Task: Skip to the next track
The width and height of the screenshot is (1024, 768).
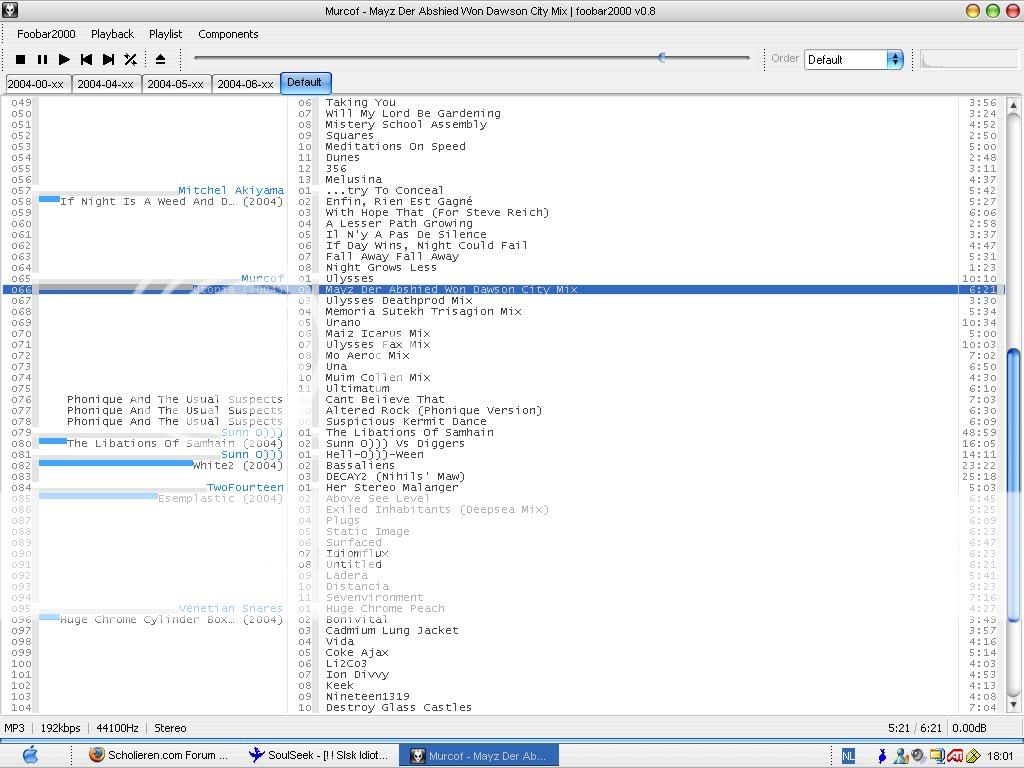Action: pos(108,59)
